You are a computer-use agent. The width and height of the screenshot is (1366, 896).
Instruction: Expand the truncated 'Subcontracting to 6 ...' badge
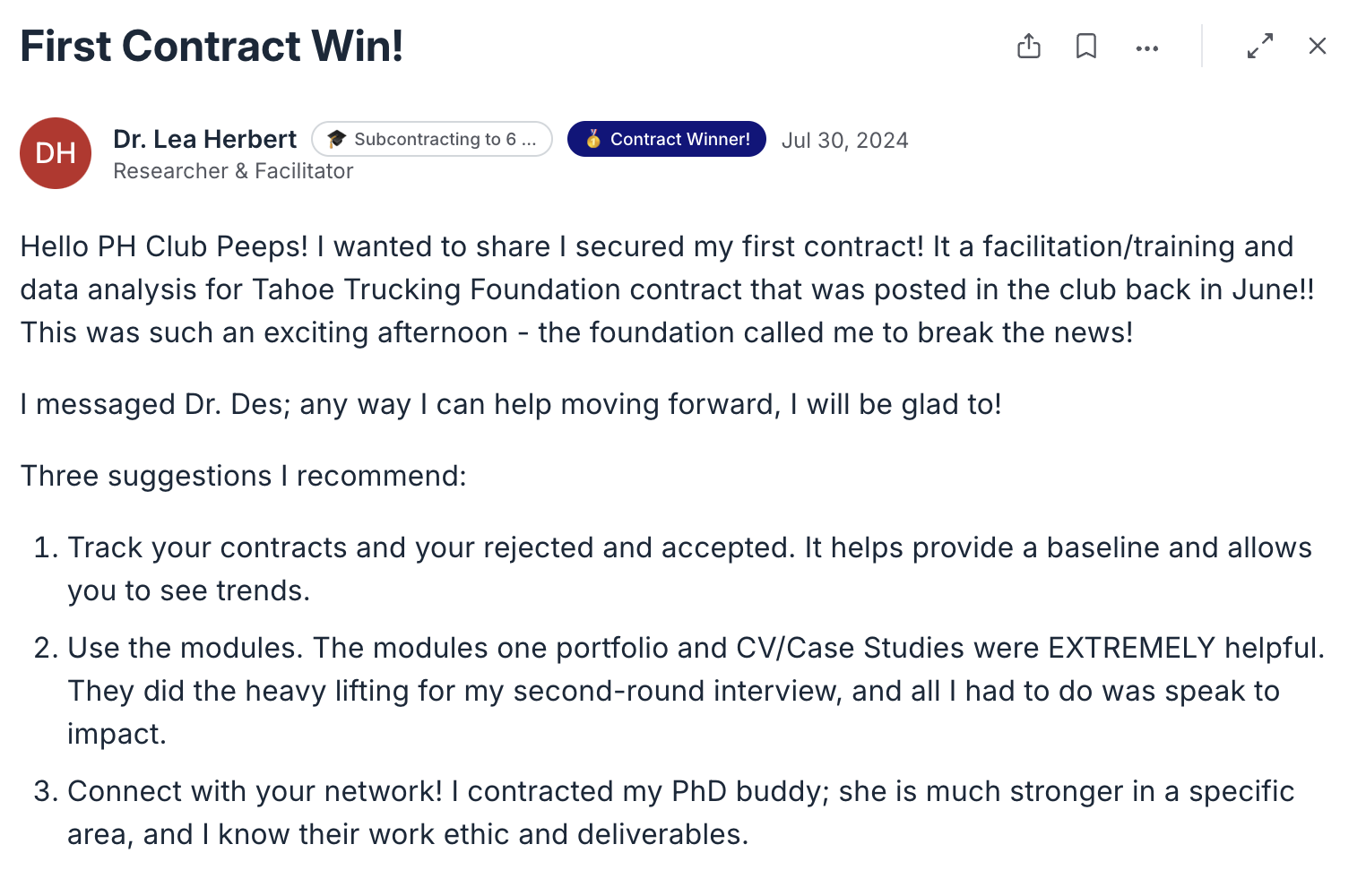[432, 139]
